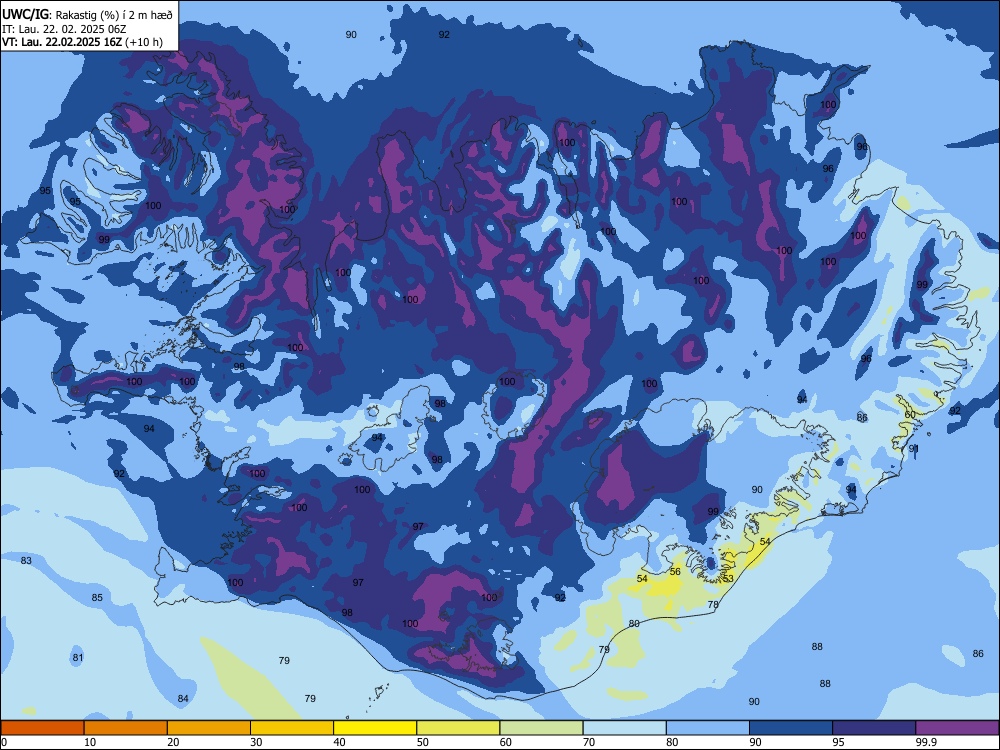Click the legend tick label 50
Image resolution: width=1000 pixels, height=750 pixels.
423,742
